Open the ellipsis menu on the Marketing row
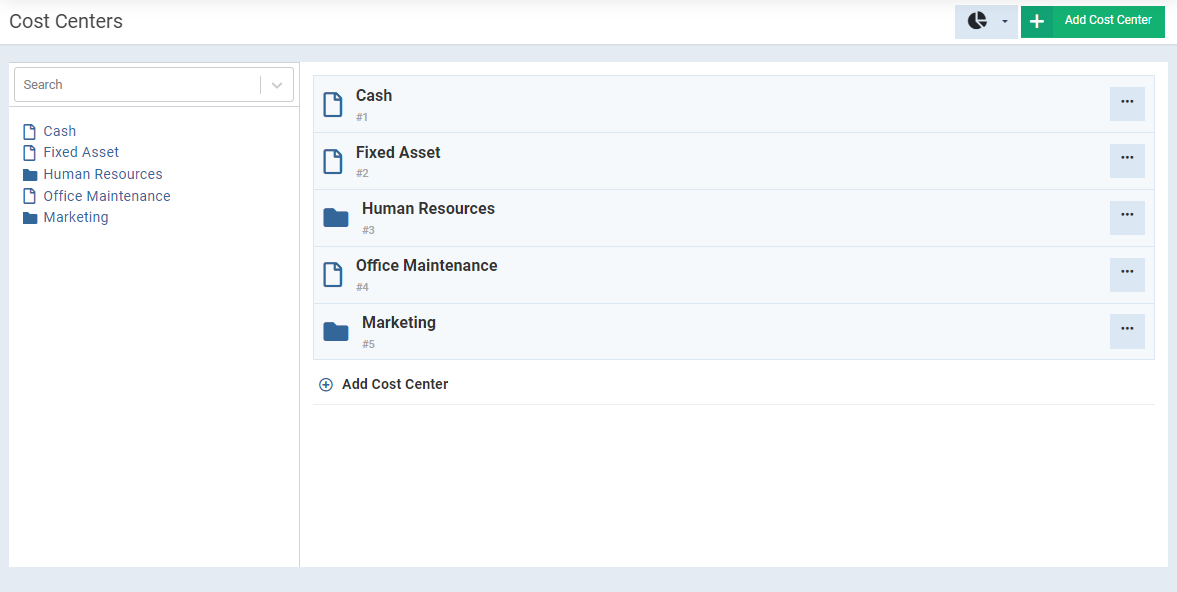Screen dimensions: 1177x592 (x=1127, y=330)
